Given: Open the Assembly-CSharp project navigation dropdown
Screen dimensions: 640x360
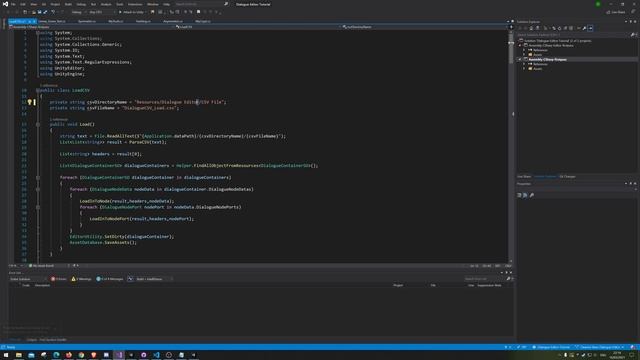Looking at the screenshot, I should click(x=92, y=27).
